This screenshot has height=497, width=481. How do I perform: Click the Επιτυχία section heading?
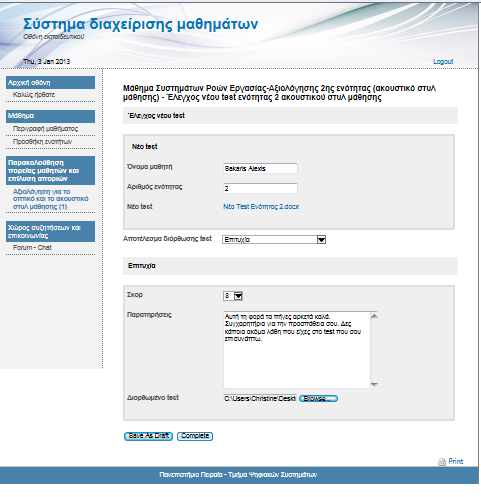pos(142,266)
